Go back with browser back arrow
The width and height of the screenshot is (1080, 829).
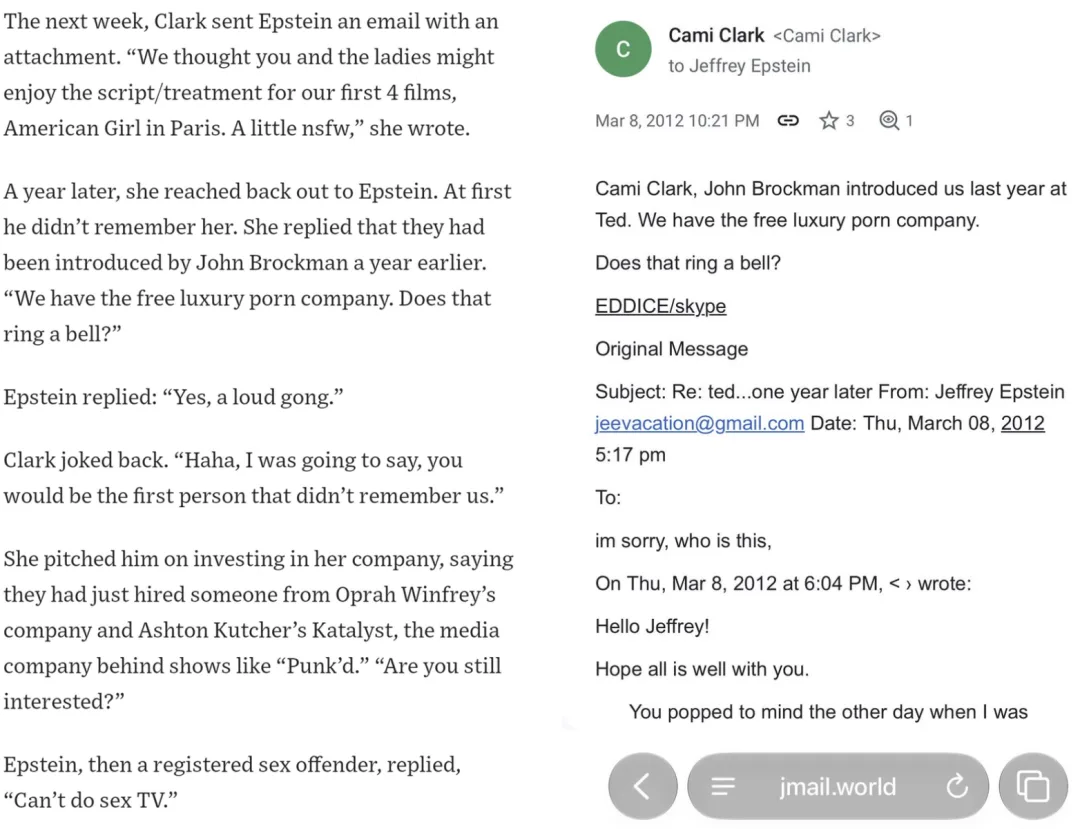tap(642, 786)
